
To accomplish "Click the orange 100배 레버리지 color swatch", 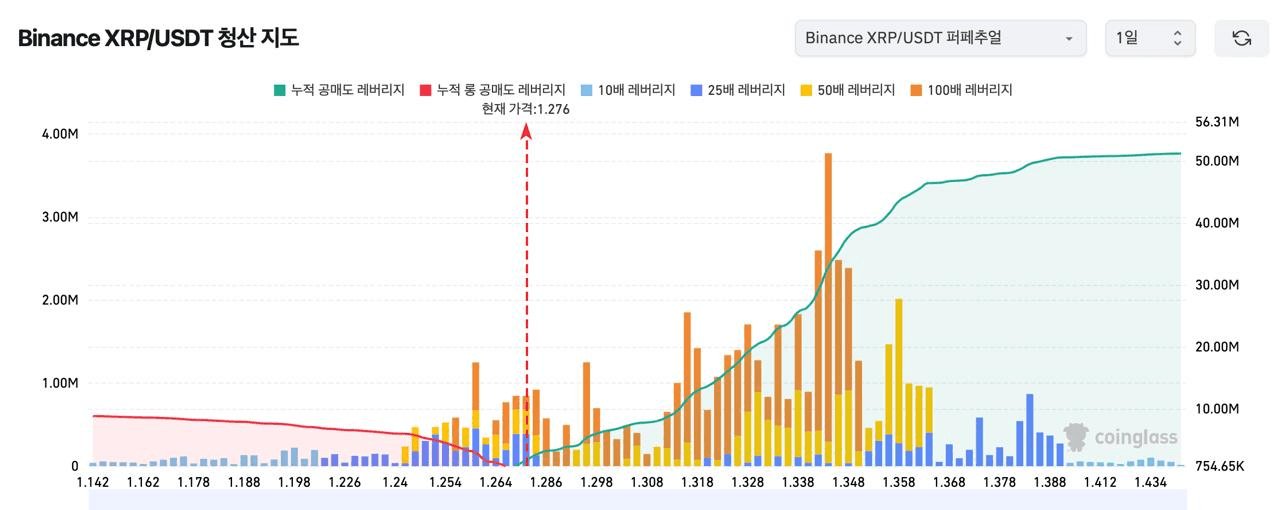I will click(x=917, y=90).
